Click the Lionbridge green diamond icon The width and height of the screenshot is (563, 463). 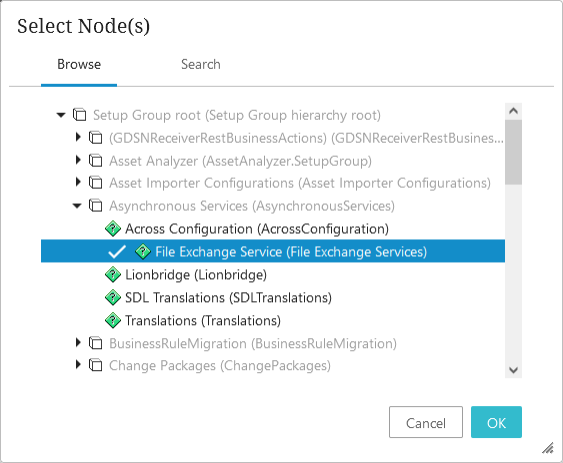click(x=113, y=275)
